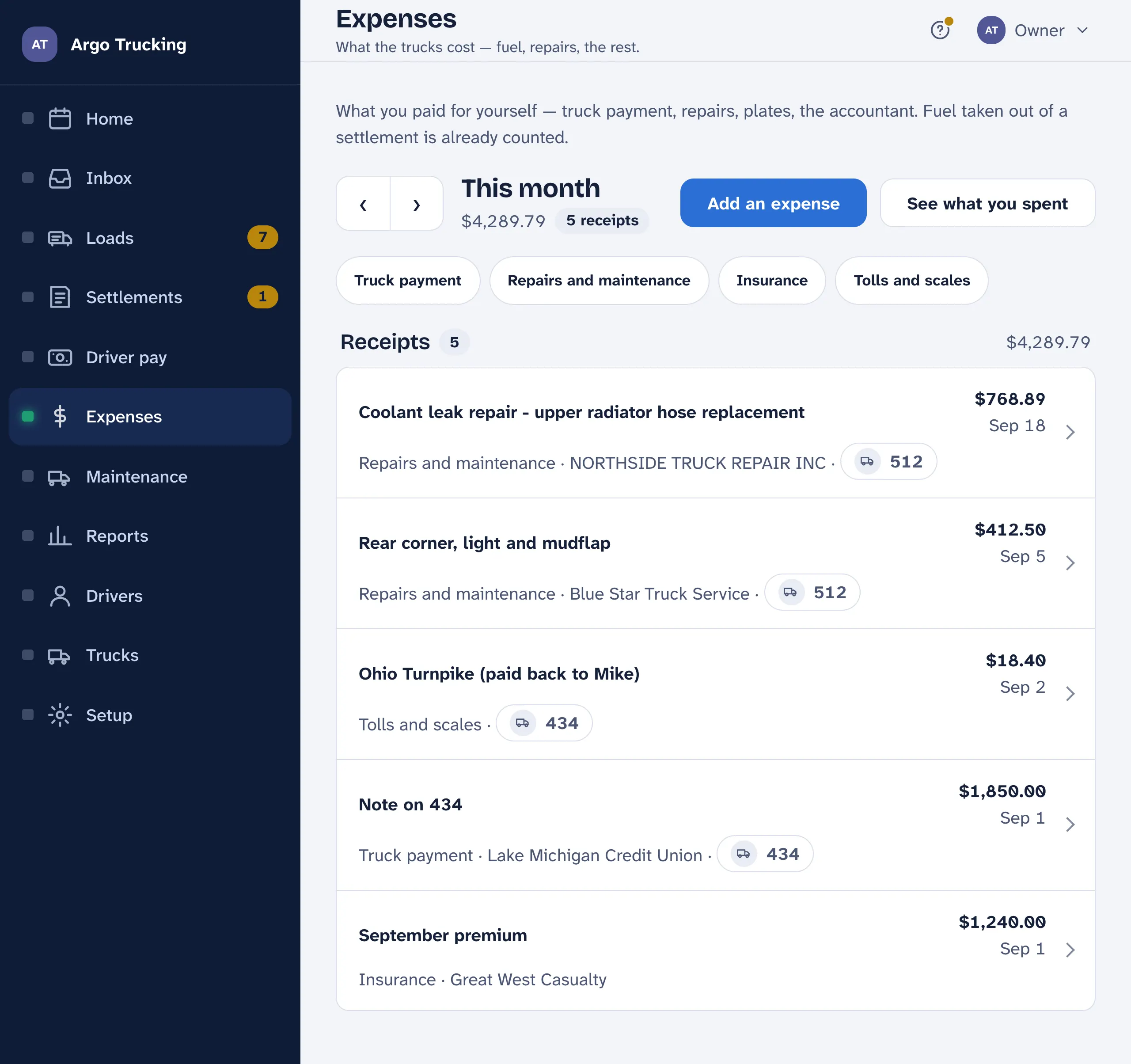Click Argo Trucking AT logo badge
Viewport: 1131px width, 1064px height.
(39, 44)
